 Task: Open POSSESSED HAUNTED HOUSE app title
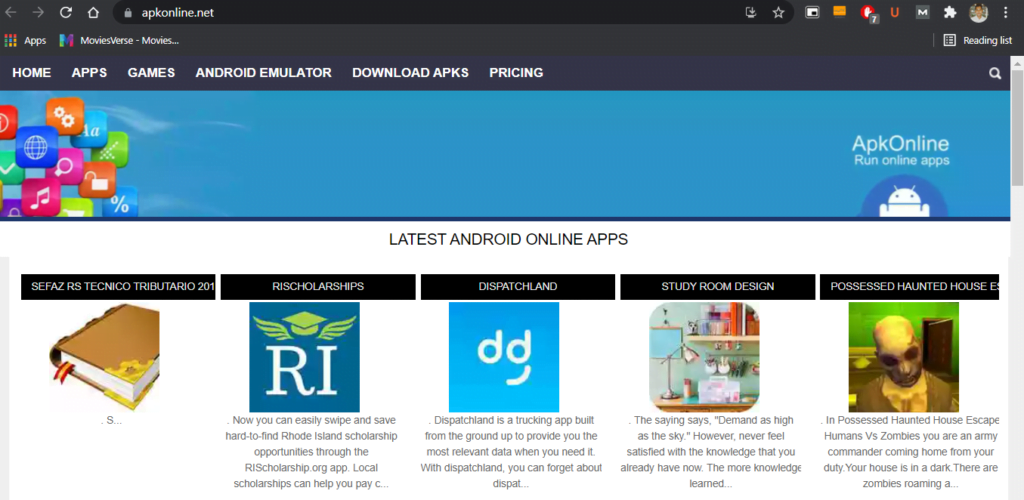pos(909,287)
